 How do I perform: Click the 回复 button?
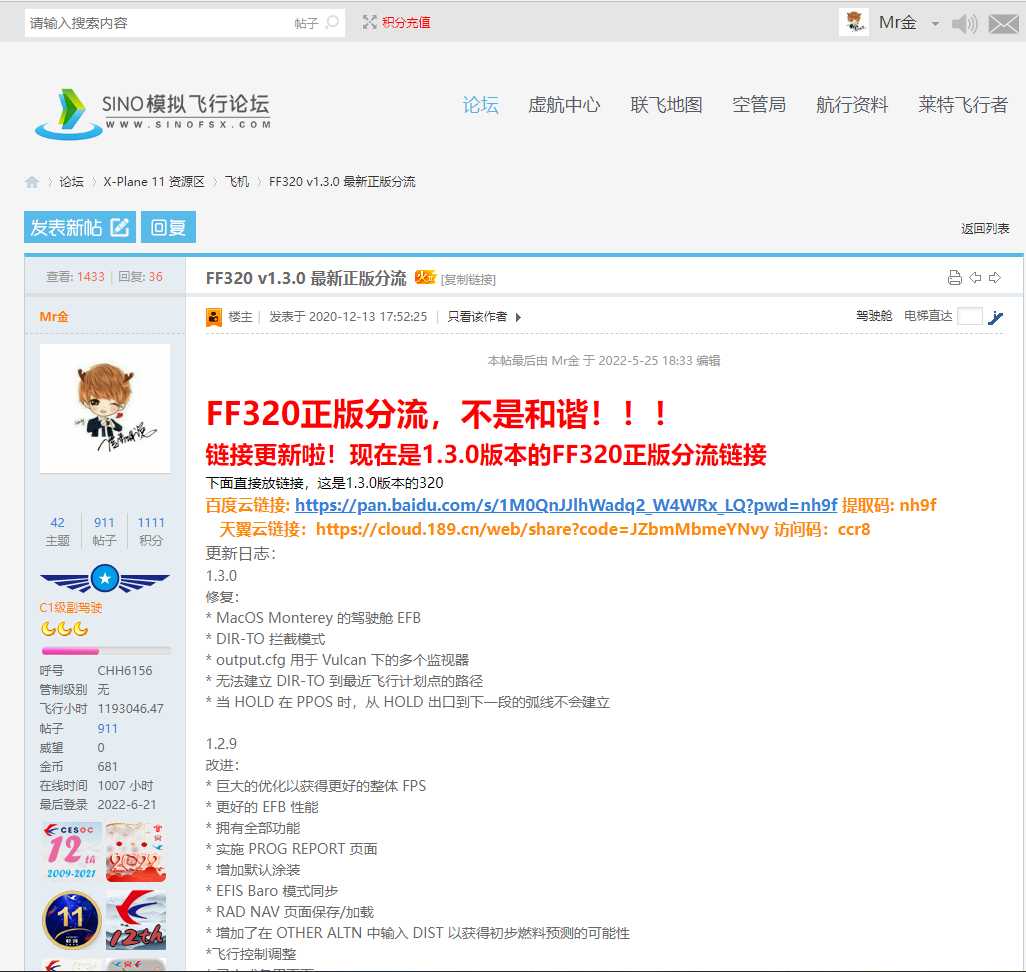click(x=168, y=227)
